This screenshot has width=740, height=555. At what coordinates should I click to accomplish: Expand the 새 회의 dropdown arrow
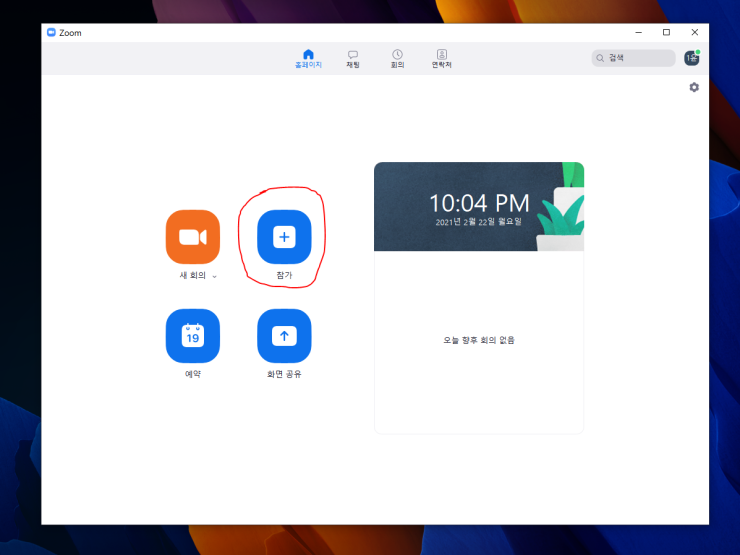point(214,277)
